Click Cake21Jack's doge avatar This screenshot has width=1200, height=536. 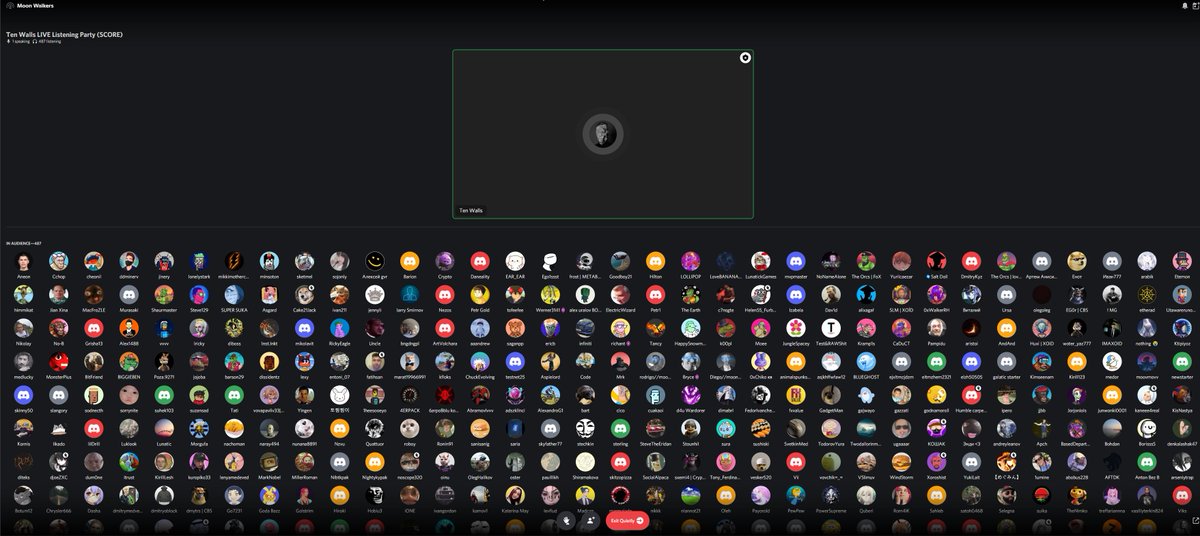point(304,295)
